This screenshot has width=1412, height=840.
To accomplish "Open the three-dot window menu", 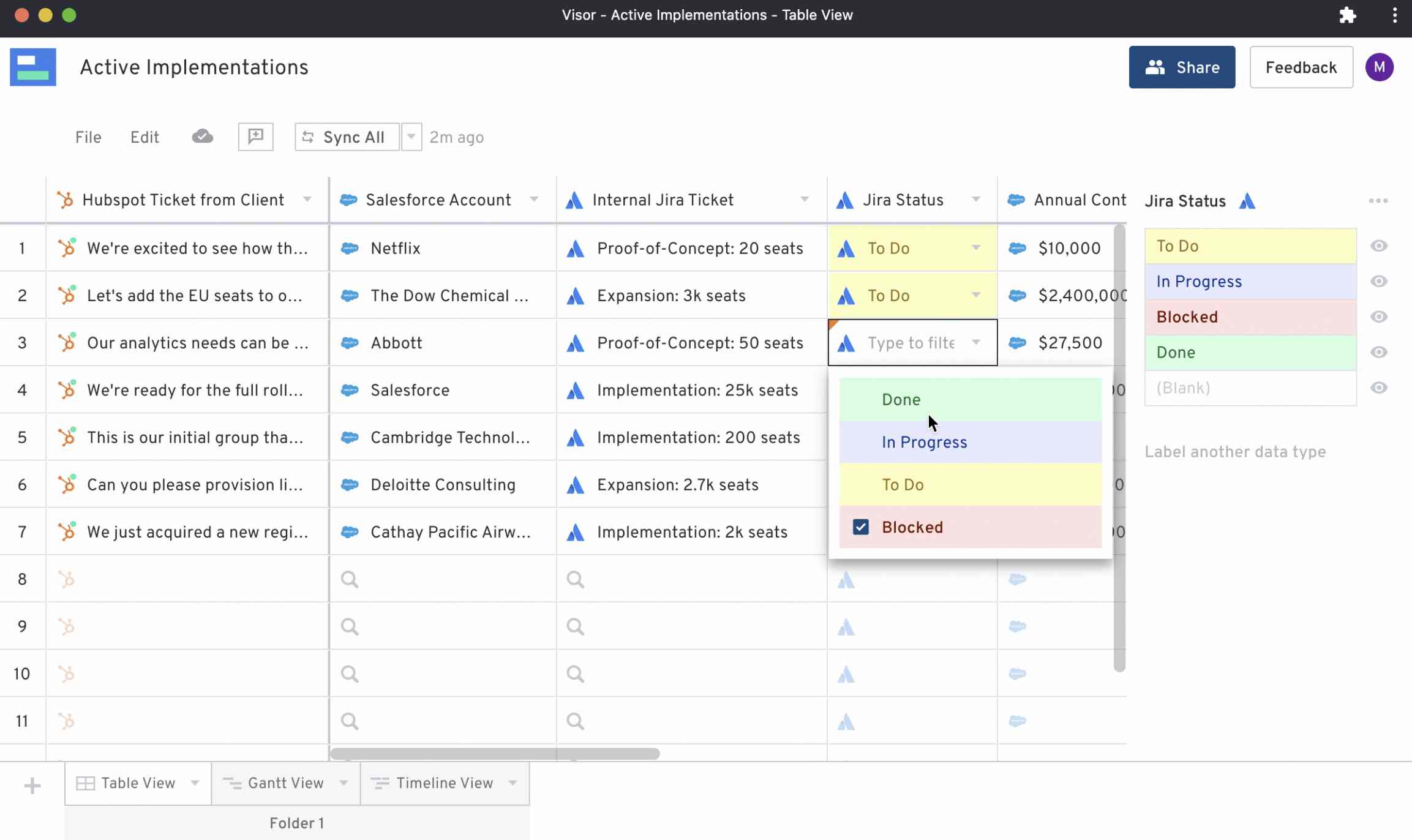I will point(1395,15).
